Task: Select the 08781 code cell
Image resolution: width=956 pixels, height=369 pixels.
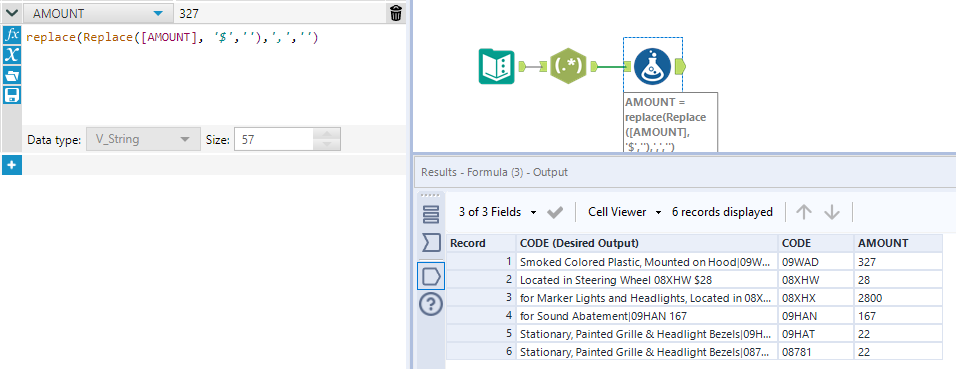Action: [816, 352]
